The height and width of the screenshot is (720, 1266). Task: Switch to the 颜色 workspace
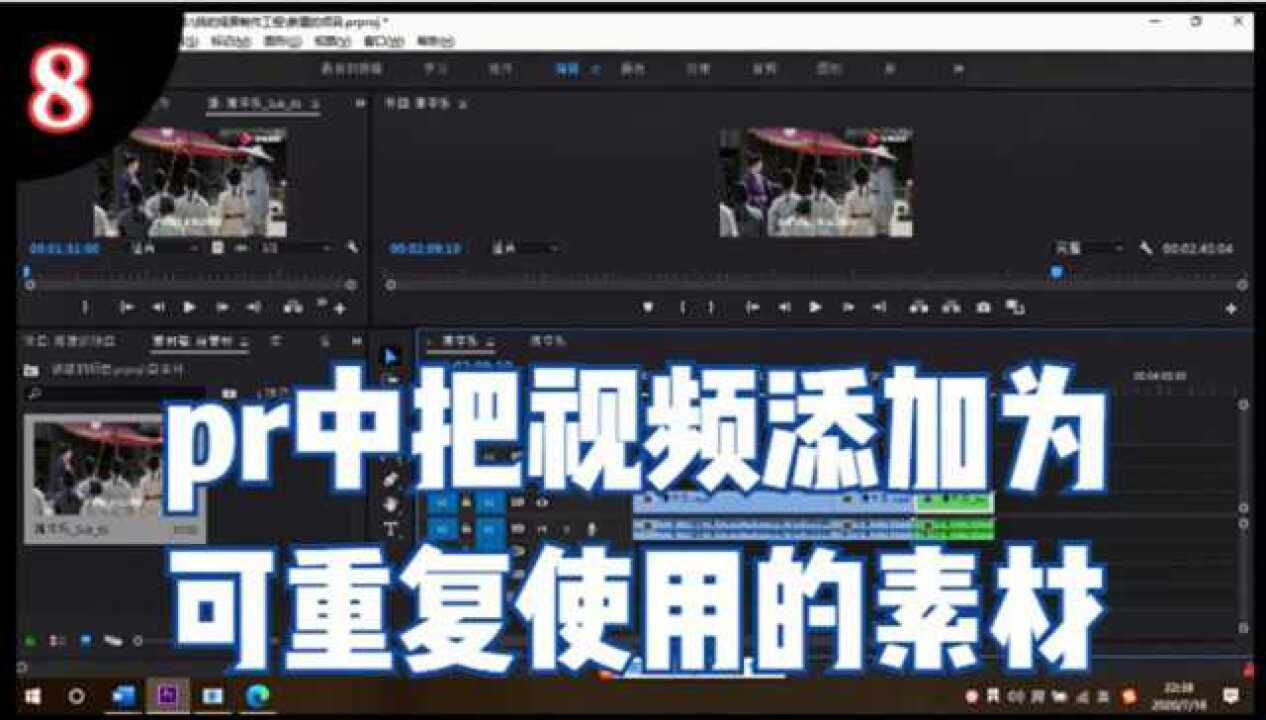(x=632, y=69)
